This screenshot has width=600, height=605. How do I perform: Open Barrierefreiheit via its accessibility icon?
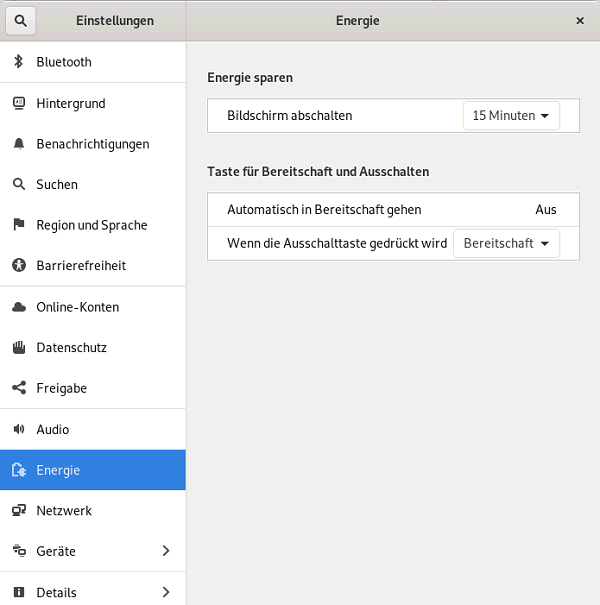tap(18, 266)
